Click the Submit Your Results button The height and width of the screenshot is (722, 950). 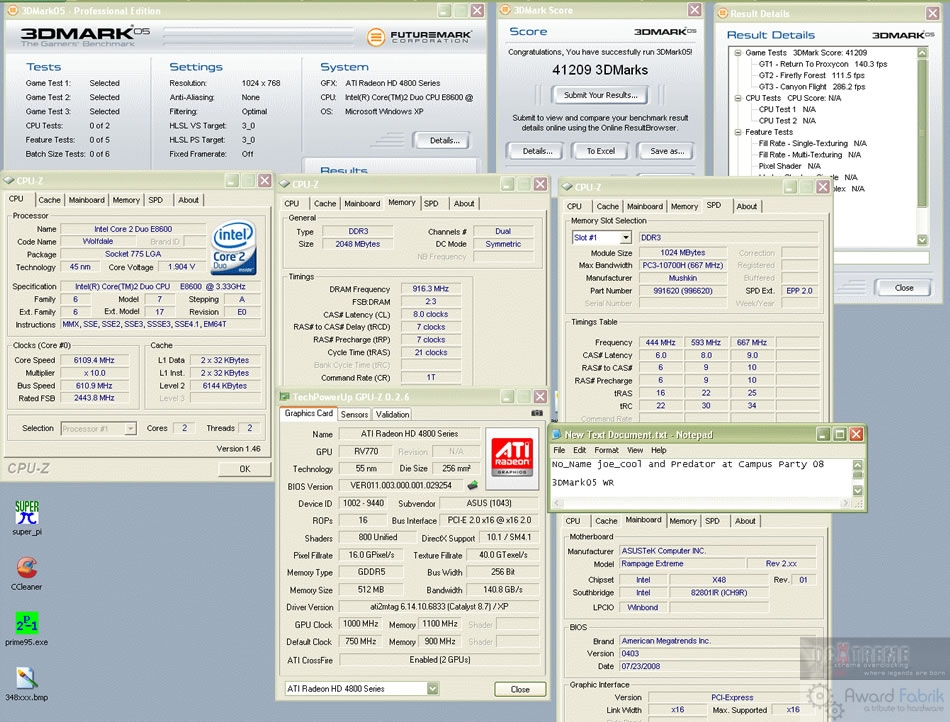(600, 95)
